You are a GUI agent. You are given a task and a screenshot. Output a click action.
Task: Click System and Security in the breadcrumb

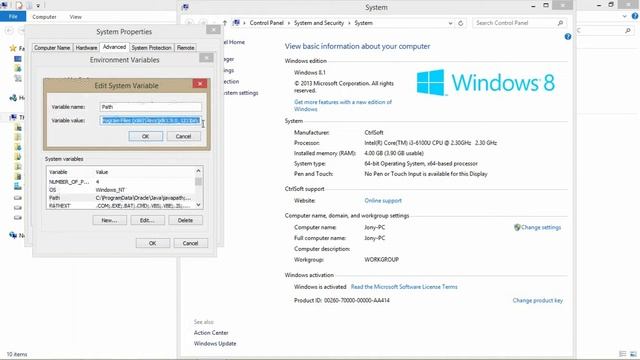pyautogui.click(x=319, y=23)
